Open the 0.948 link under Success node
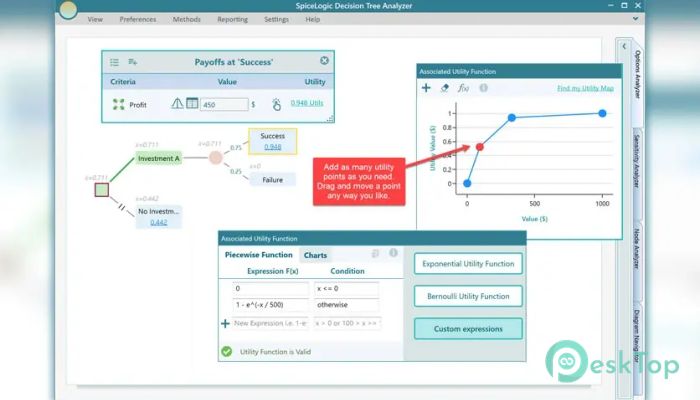This screenshot has height=400, width=700. click(272, 147)
